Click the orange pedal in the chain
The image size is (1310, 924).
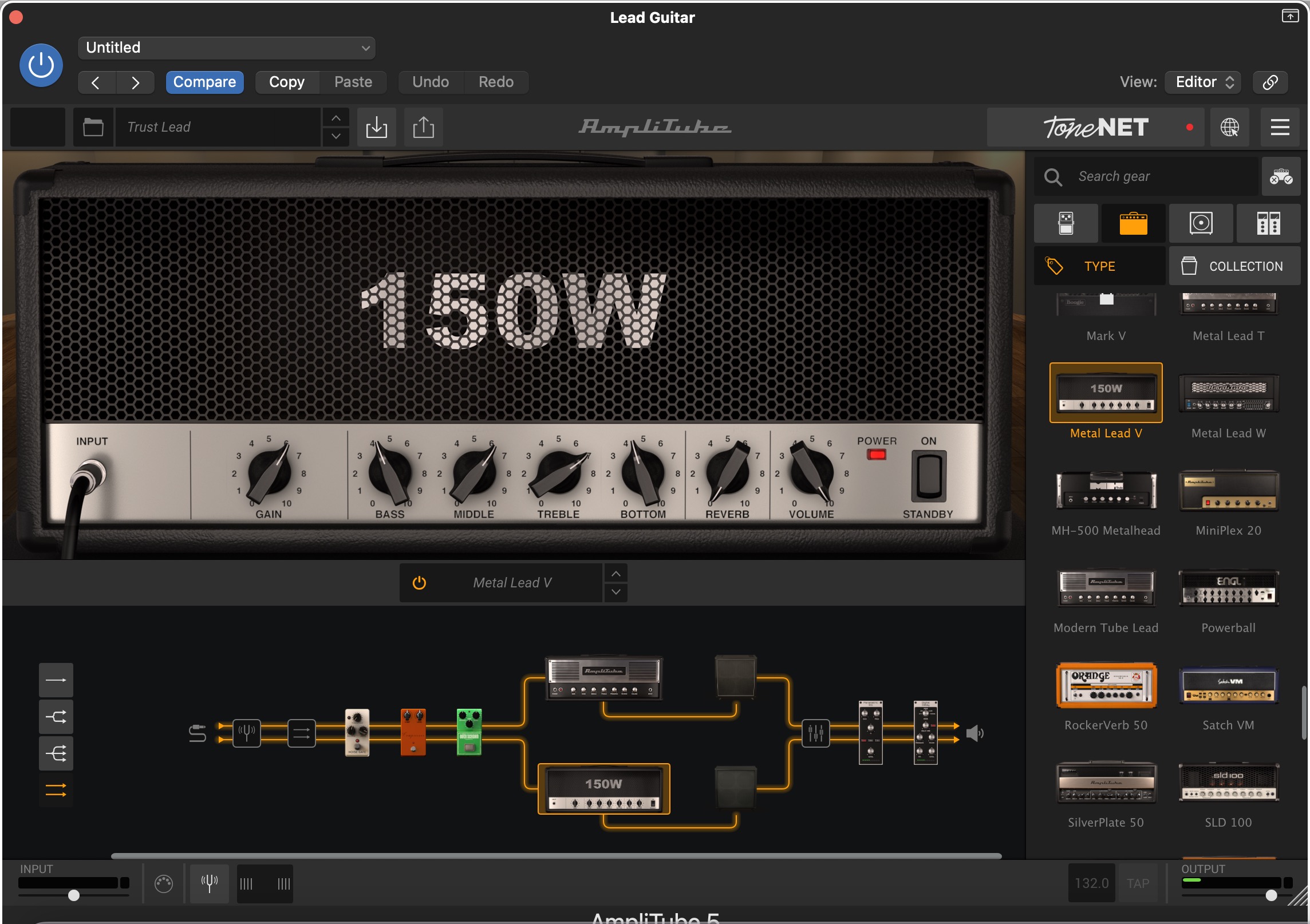click(x=413, y=733)
